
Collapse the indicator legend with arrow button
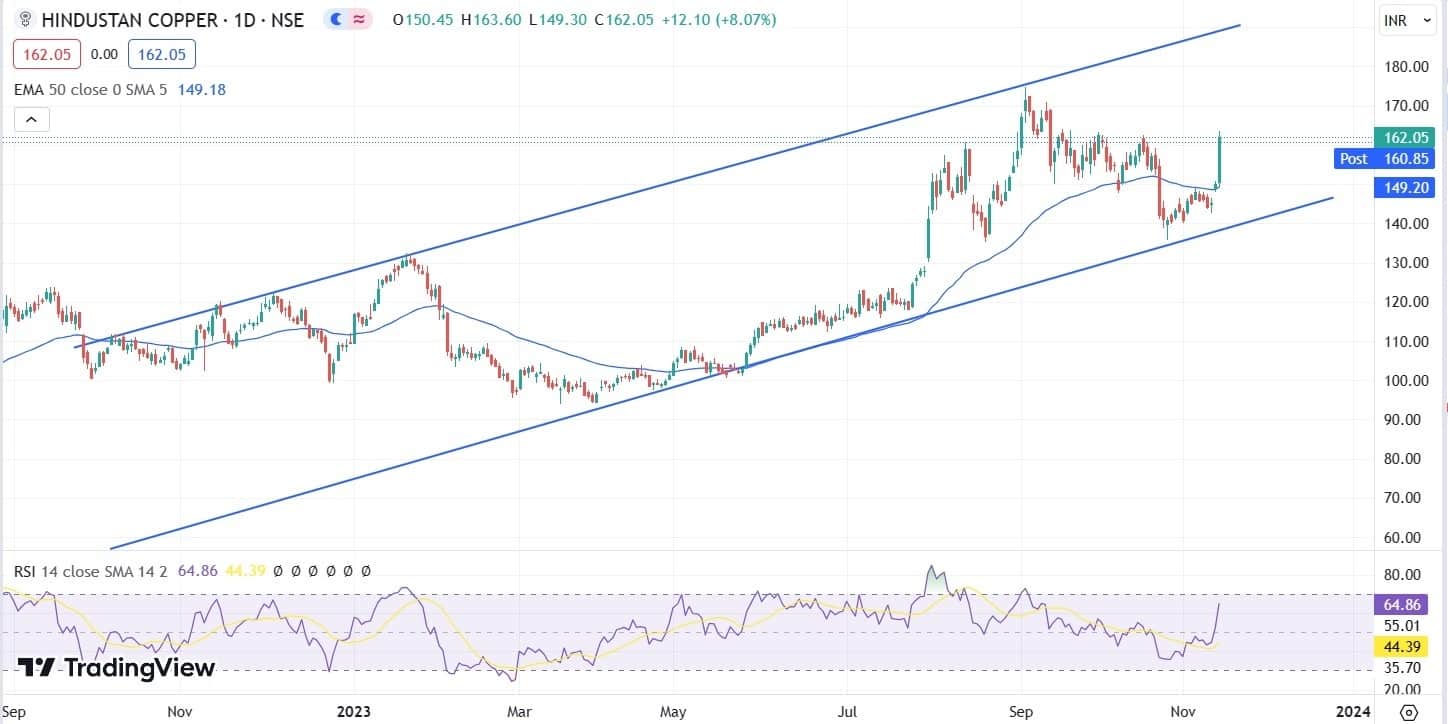point(31,120)
